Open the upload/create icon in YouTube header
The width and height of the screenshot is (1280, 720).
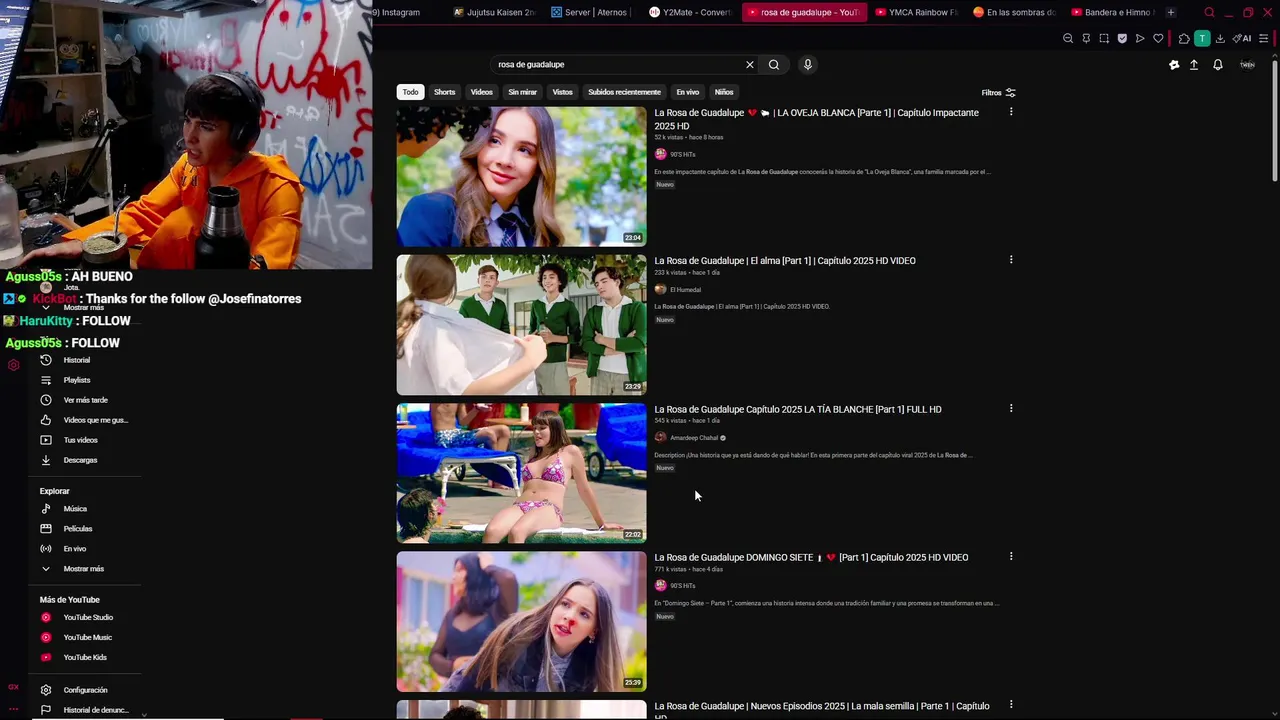pos(1194,65)
